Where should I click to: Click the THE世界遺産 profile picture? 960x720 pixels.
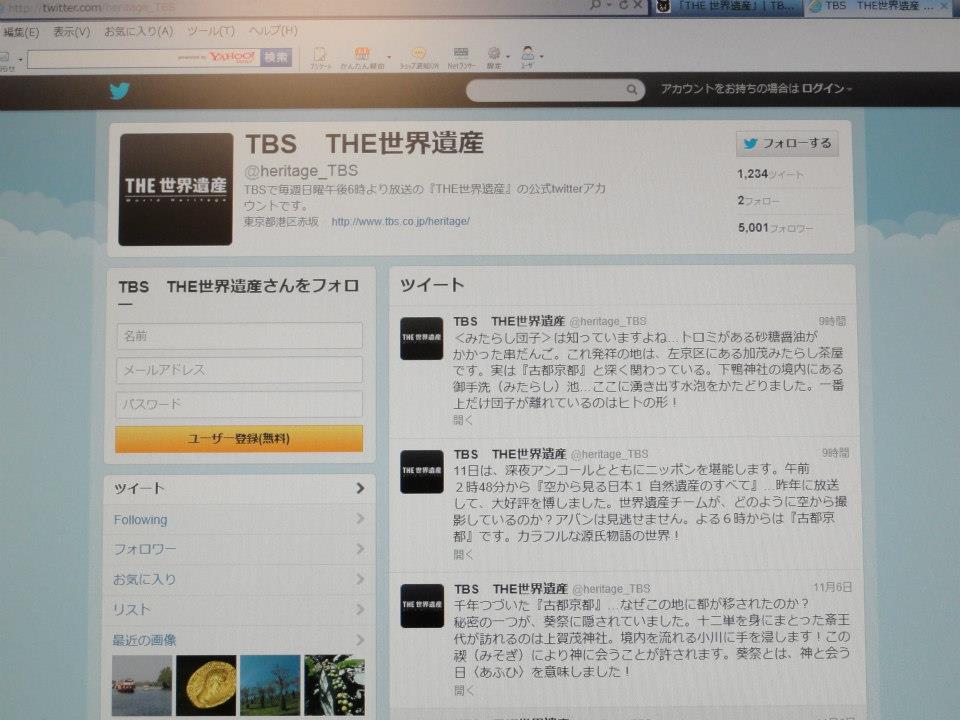[176, 189]
